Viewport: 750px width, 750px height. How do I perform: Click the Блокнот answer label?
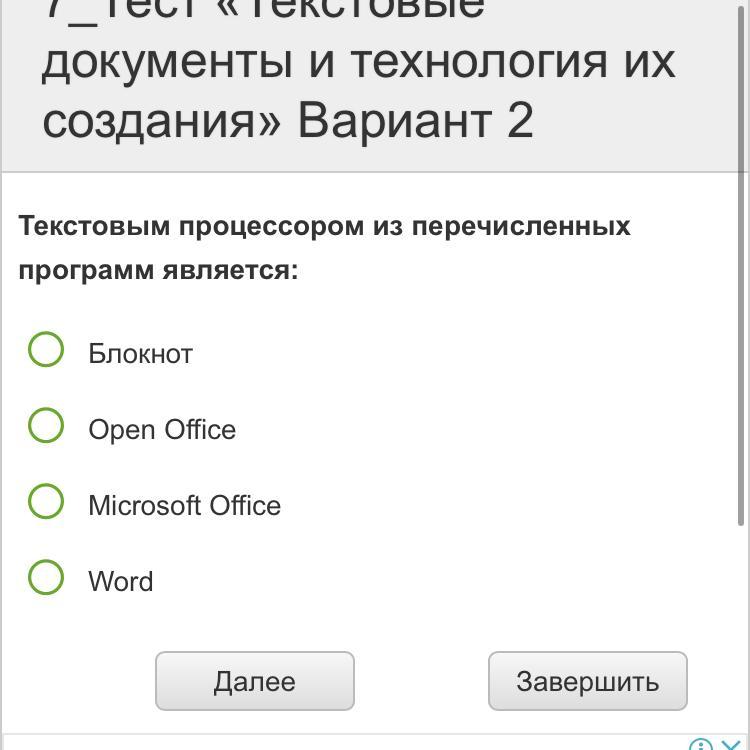click(140, 354)
